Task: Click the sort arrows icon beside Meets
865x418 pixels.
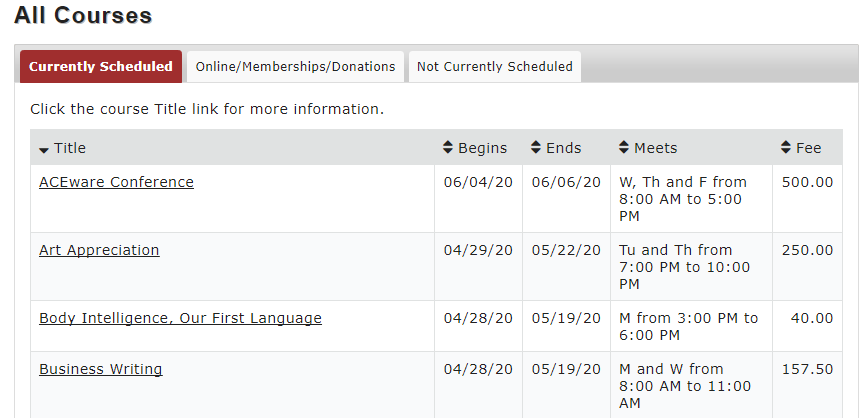Action: tap(624, 147)
